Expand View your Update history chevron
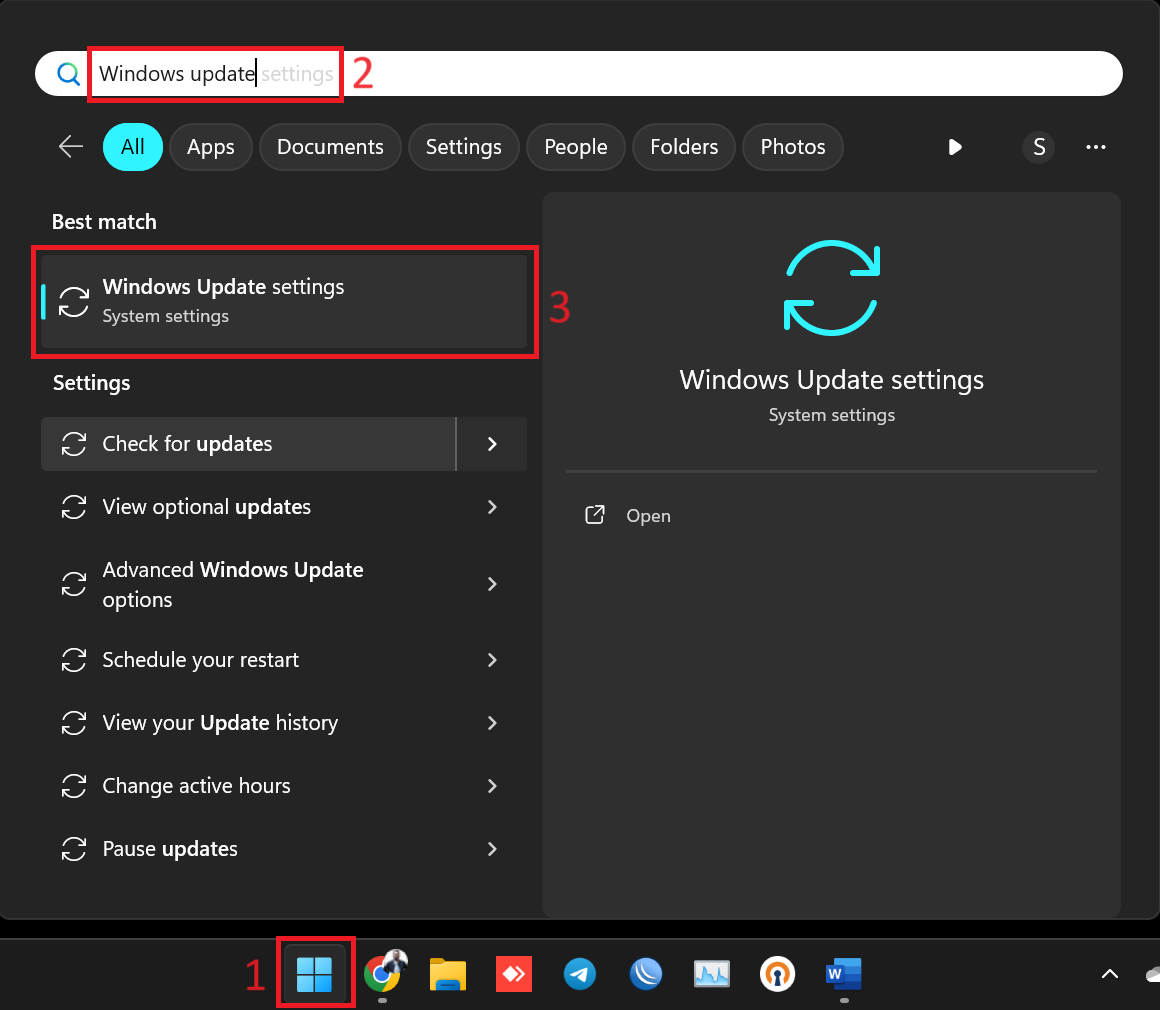Image resolution: width=1160 pixels, height=1010 pixels. [492, 723]
